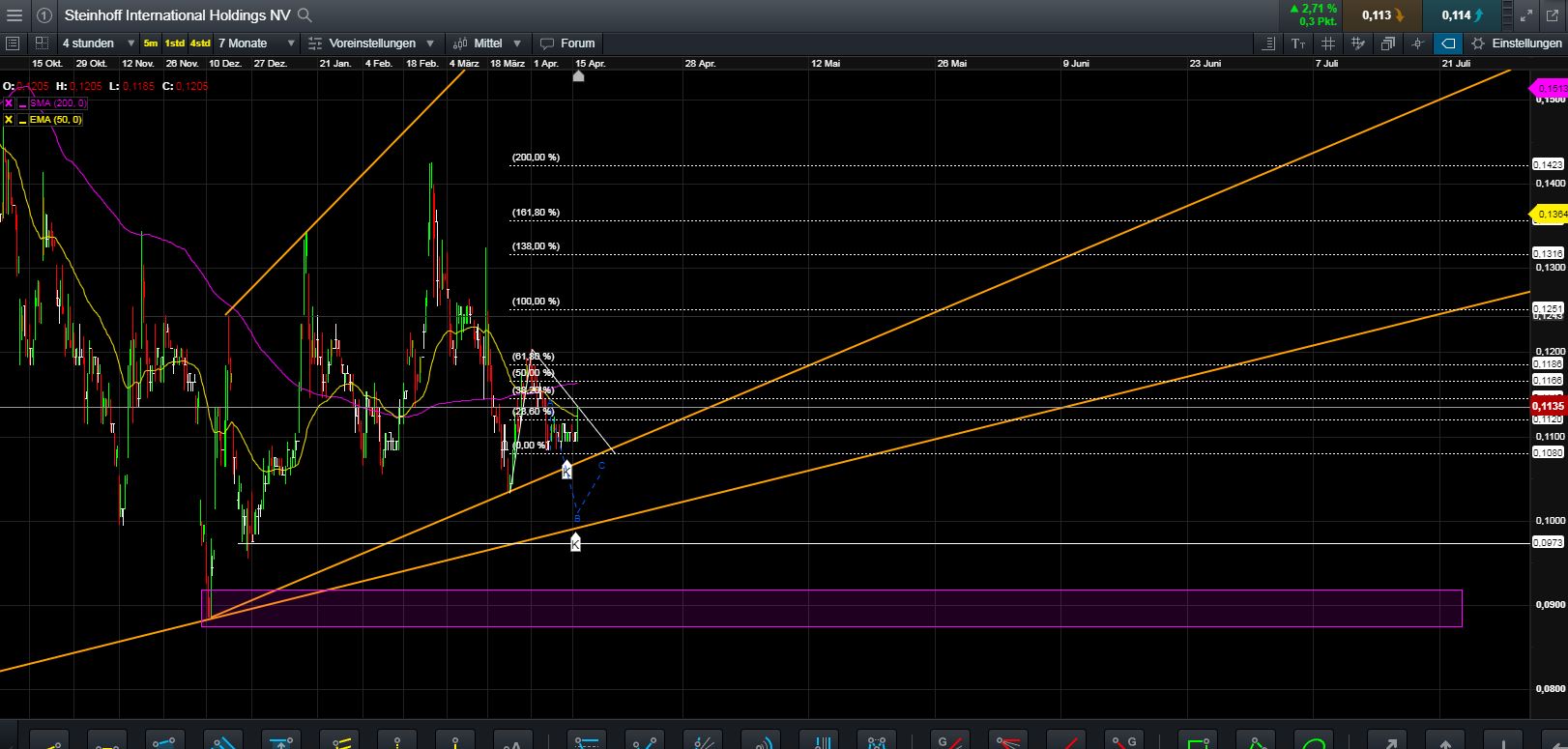
Task: Click the overlapping windows icon in toolbar
Action: (1388, 43)
